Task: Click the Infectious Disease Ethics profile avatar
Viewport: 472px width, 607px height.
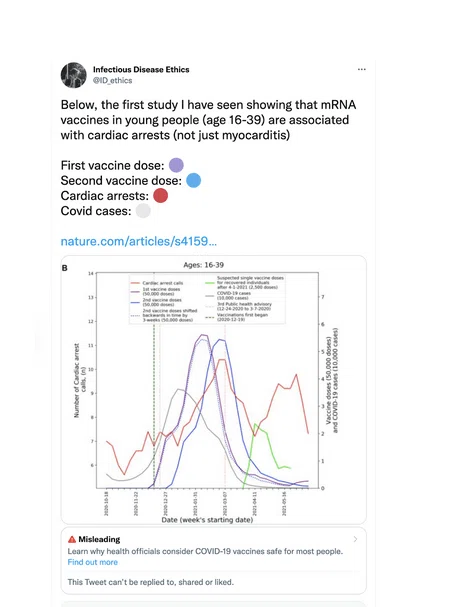Action: point(74,75)
